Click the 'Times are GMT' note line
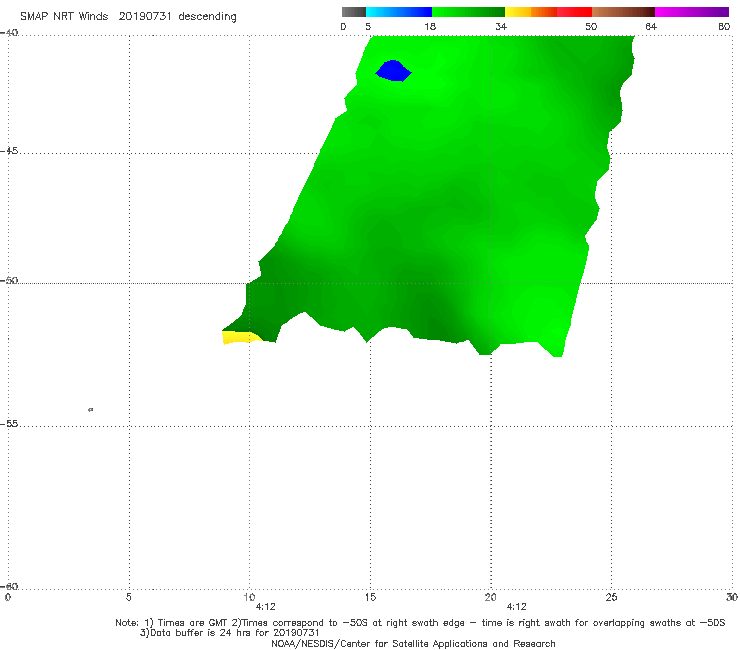Screen dimensions: 740x650 [x=420, y=623]
